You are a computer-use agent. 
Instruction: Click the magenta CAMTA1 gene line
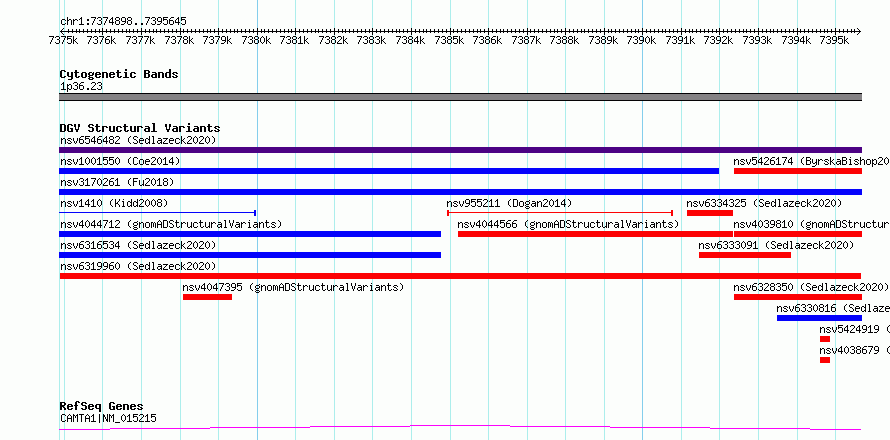click(460, 428)
